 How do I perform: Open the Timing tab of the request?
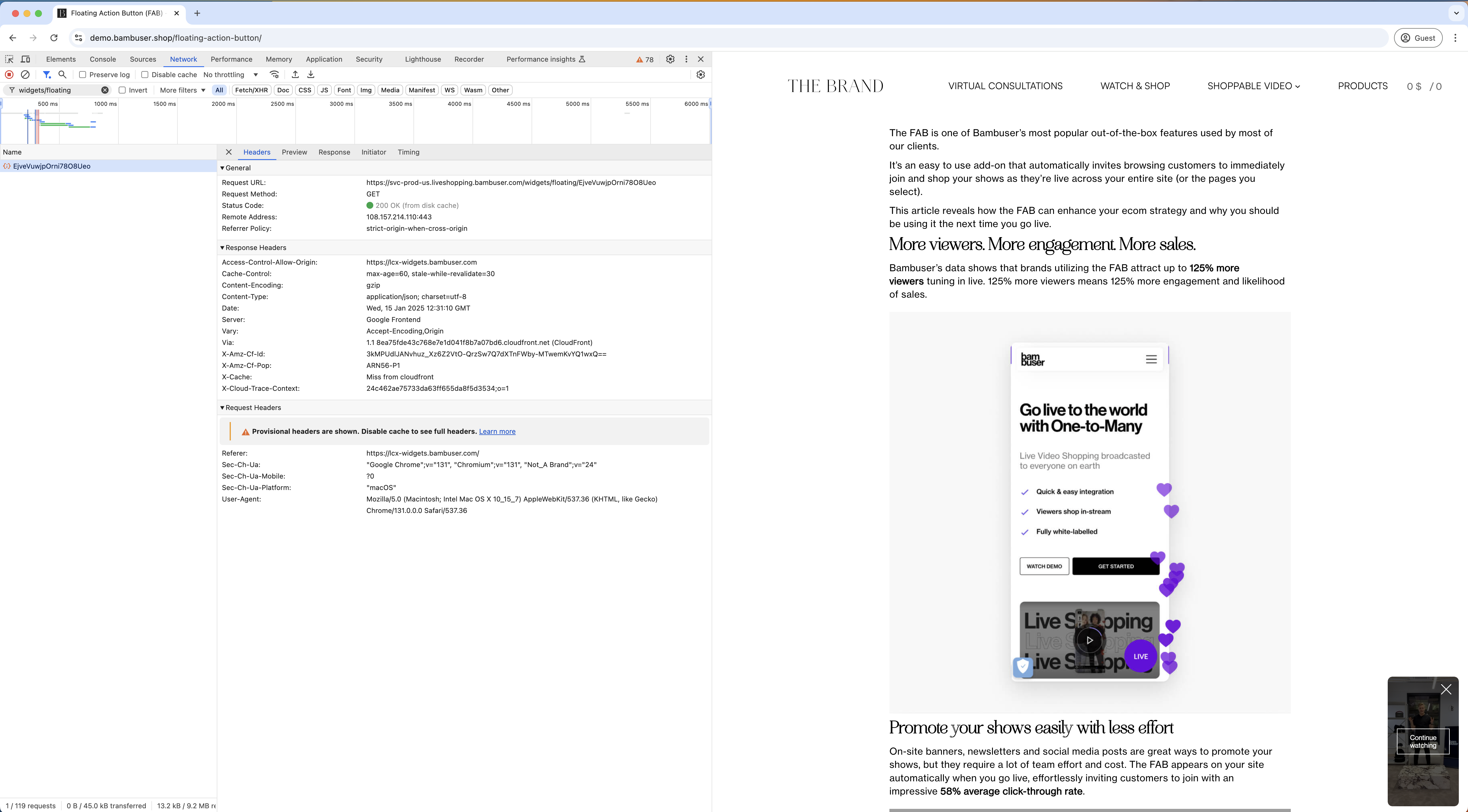pos(409,152)
